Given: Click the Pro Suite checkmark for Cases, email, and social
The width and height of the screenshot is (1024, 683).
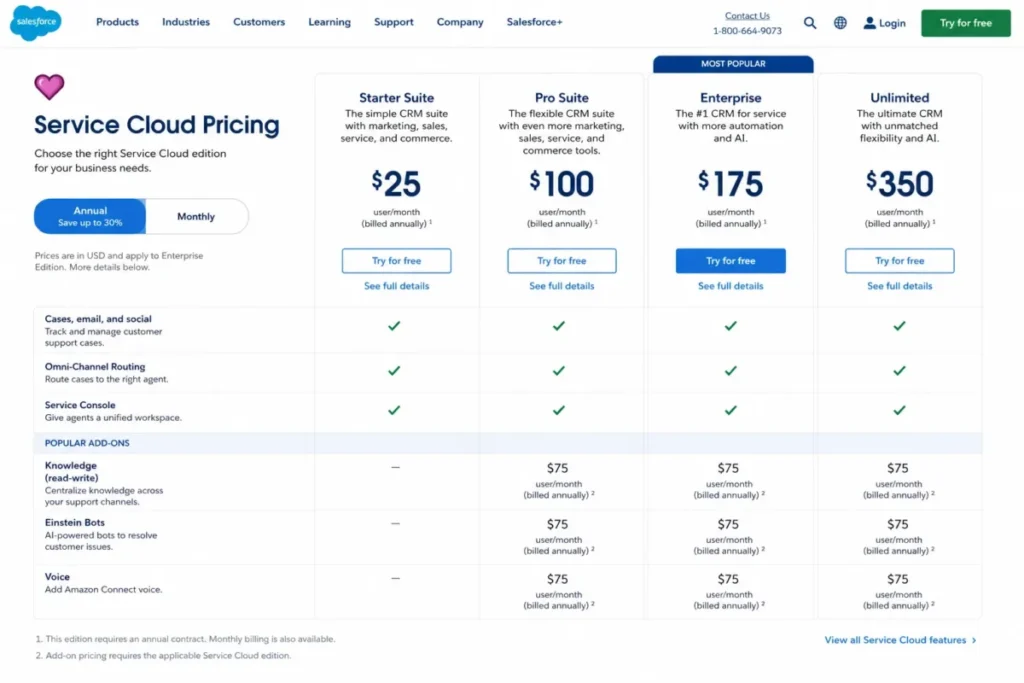Looking at the screenshot, I should click(x=558, y=325).
